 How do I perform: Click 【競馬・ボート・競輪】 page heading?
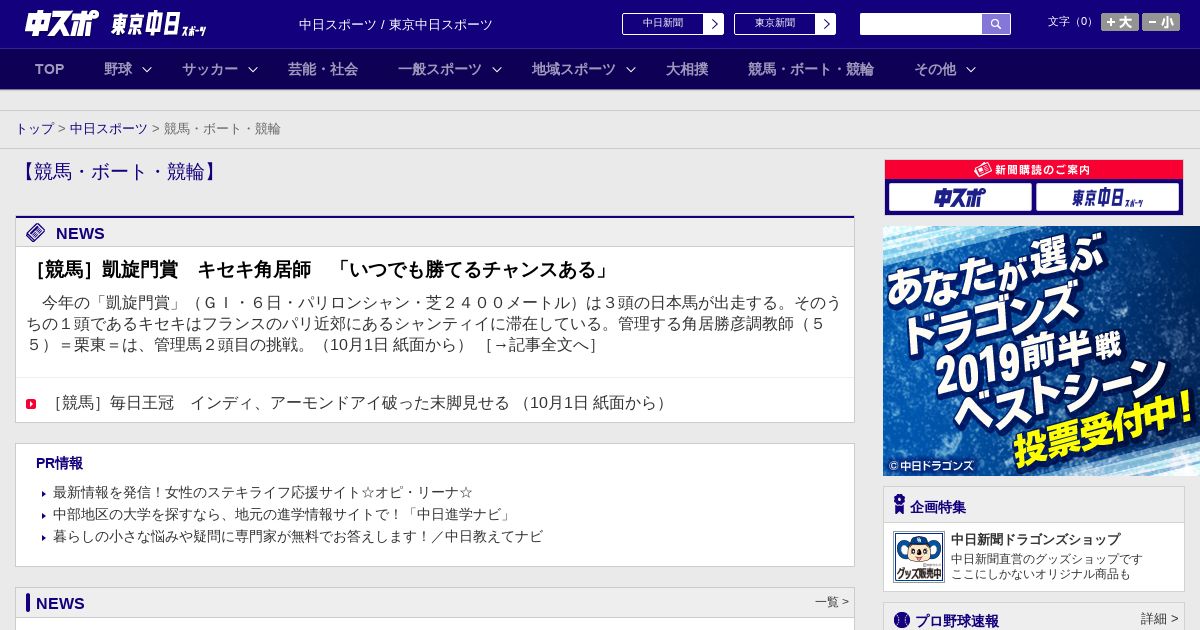coord(119,172)
